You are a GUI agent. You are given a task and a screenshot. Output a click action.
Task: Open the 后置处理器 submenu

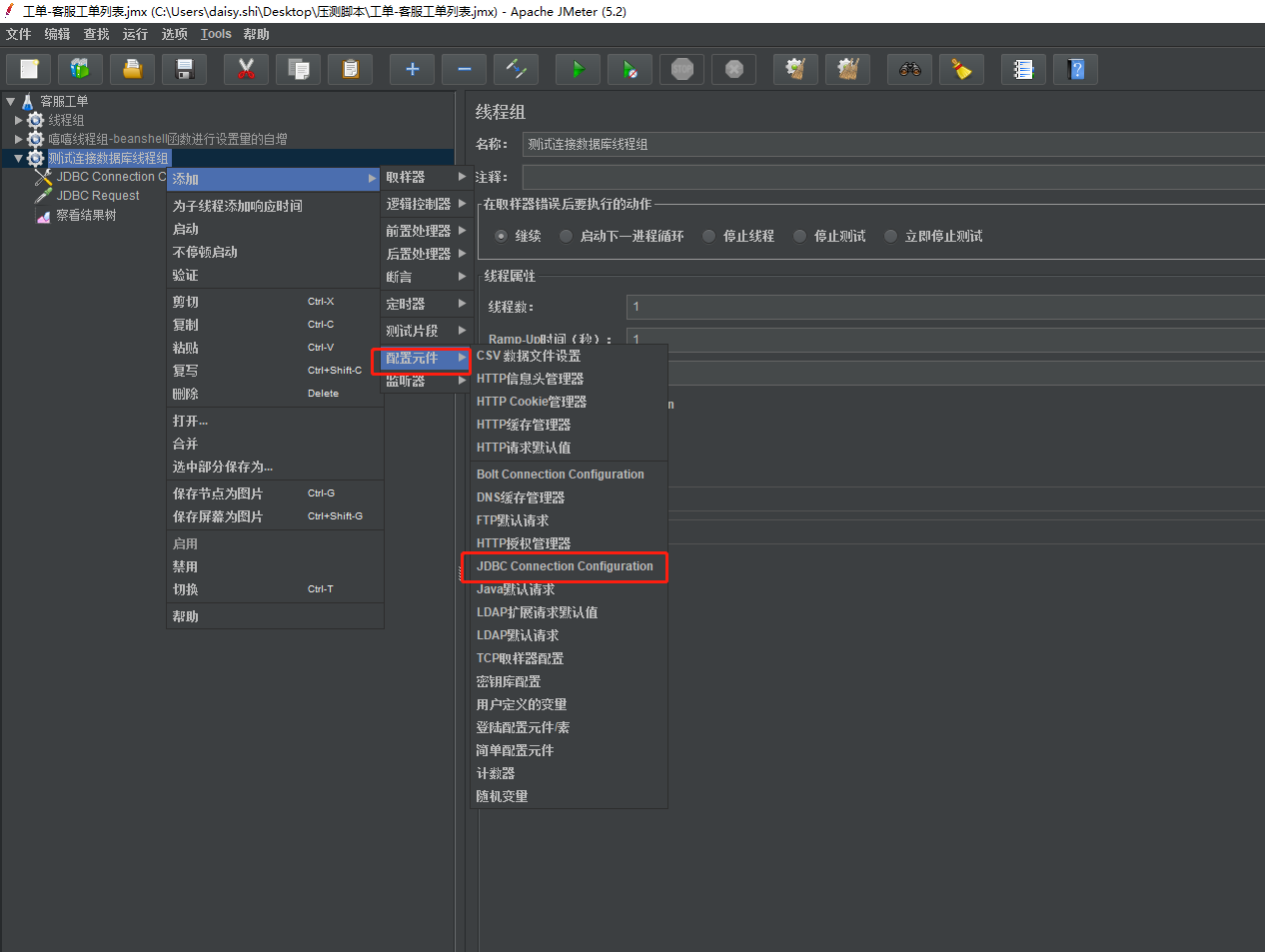(x=427, y=254)
